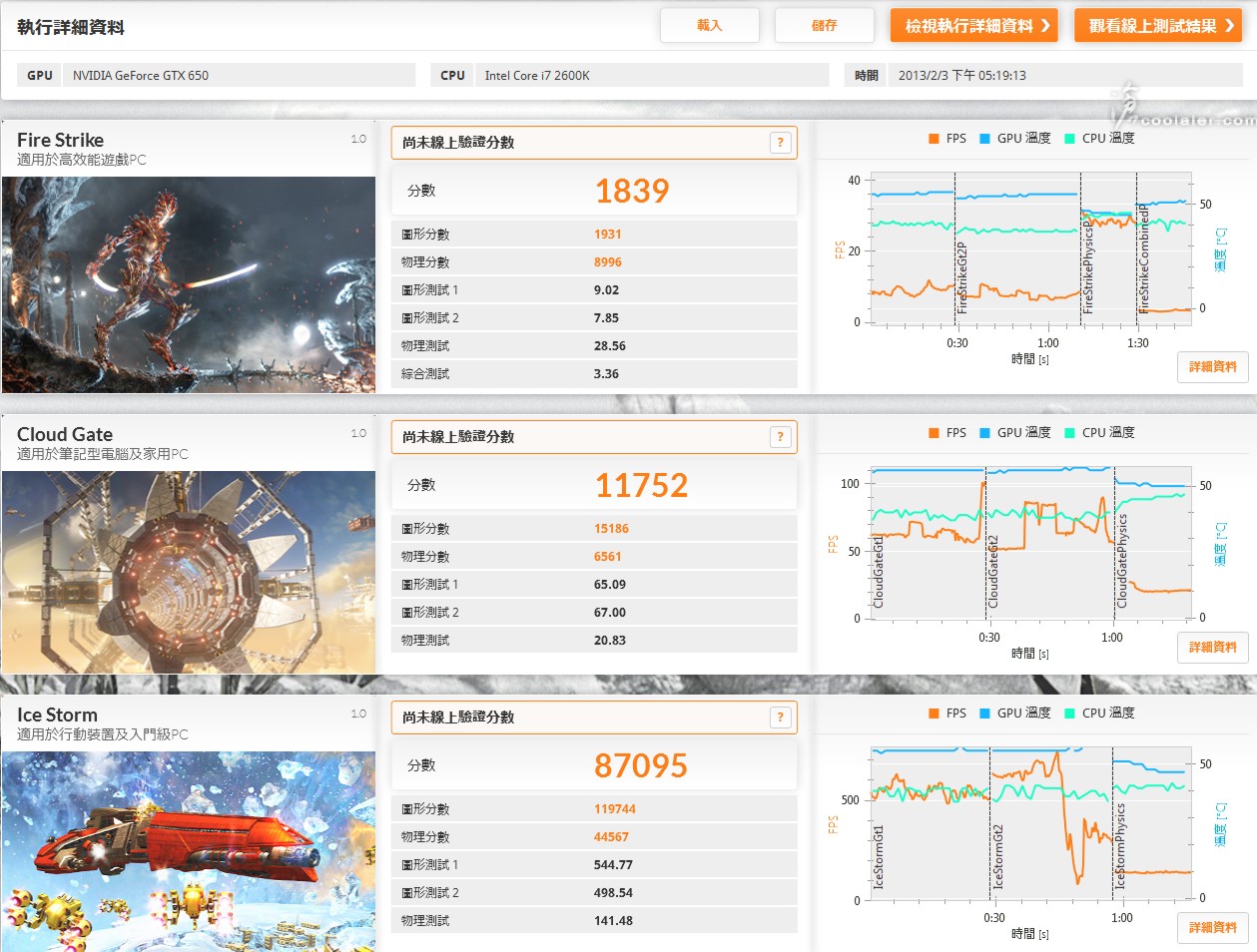Screen dimensions: 1257x952
Task: Click graphics test 2 value "7.85"
Action: [606, 318]
